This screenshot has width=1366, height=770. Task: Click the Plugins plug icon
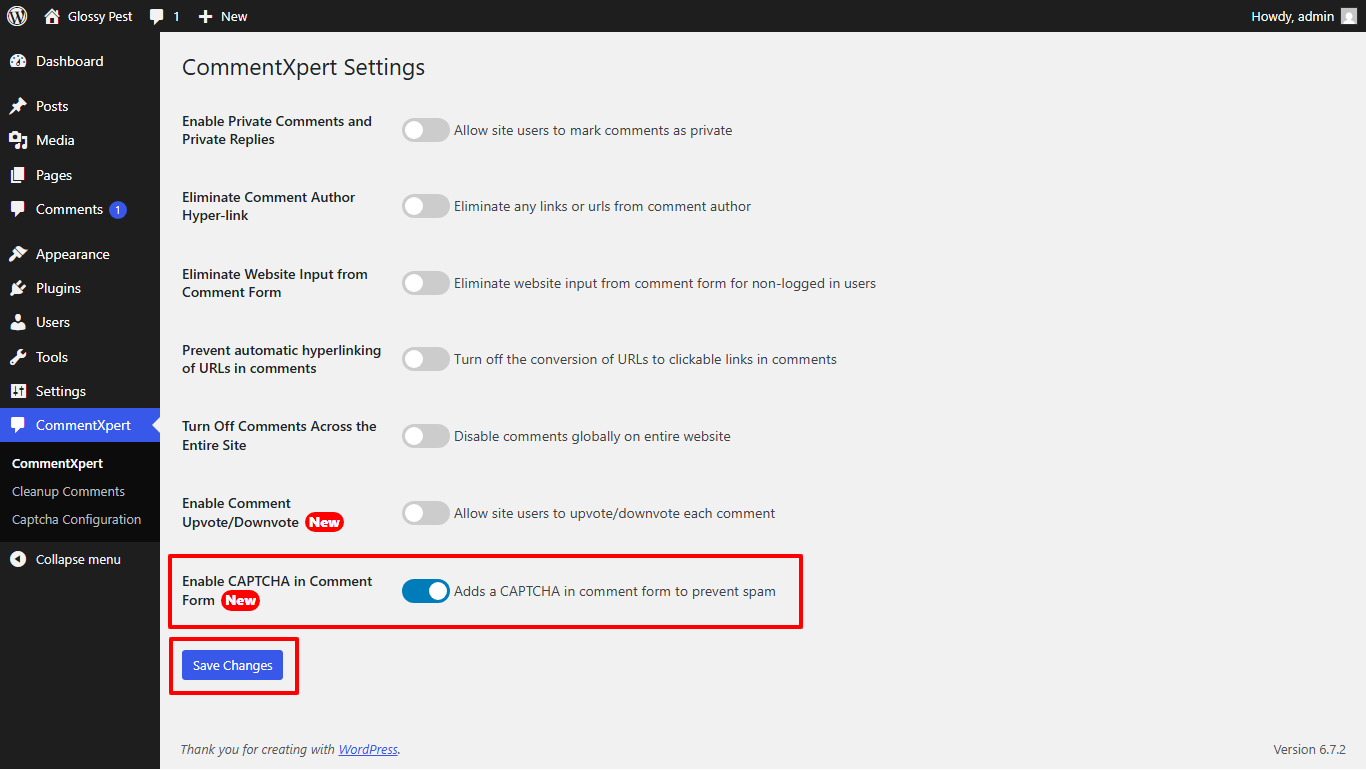[18, 288]
